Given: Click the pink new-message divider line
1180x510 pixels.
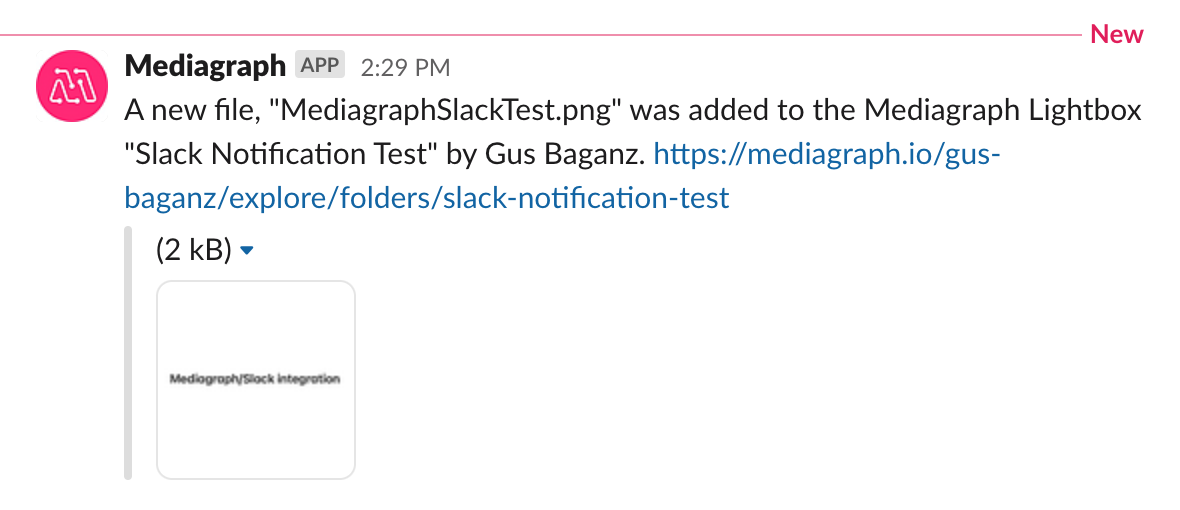Looking at the screenshot, I should 540,35.
